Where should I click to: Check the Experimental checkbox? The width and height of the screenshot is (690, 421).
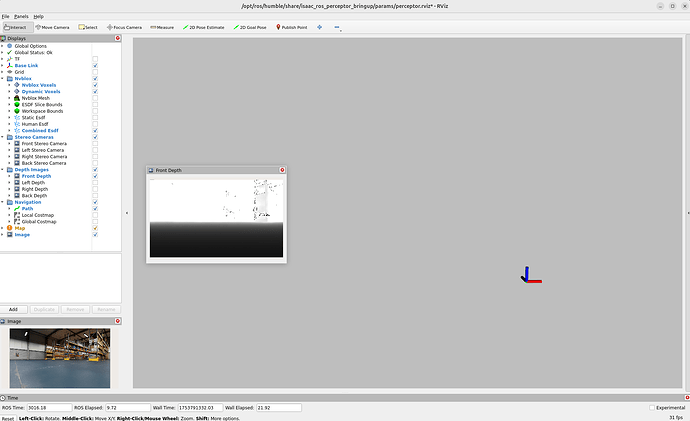(x=652, y=407)
